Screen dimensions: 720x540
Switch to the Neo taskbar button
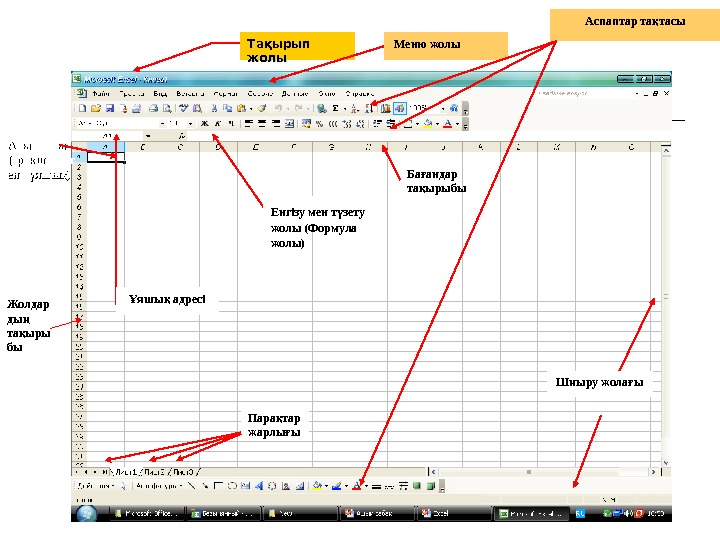pos(299,513)
